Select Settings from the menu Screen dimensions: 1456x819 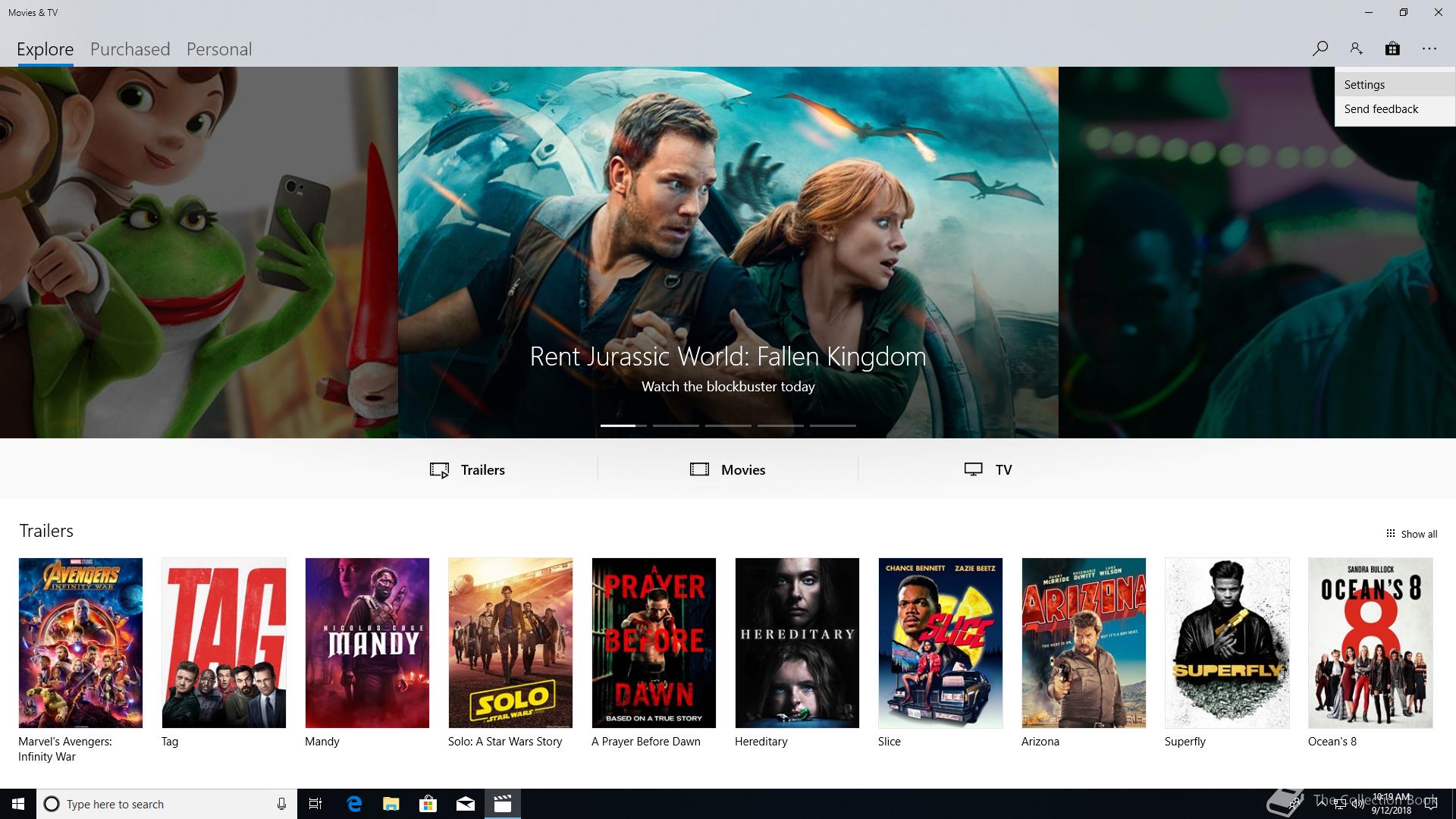[x=1395, y=85]
